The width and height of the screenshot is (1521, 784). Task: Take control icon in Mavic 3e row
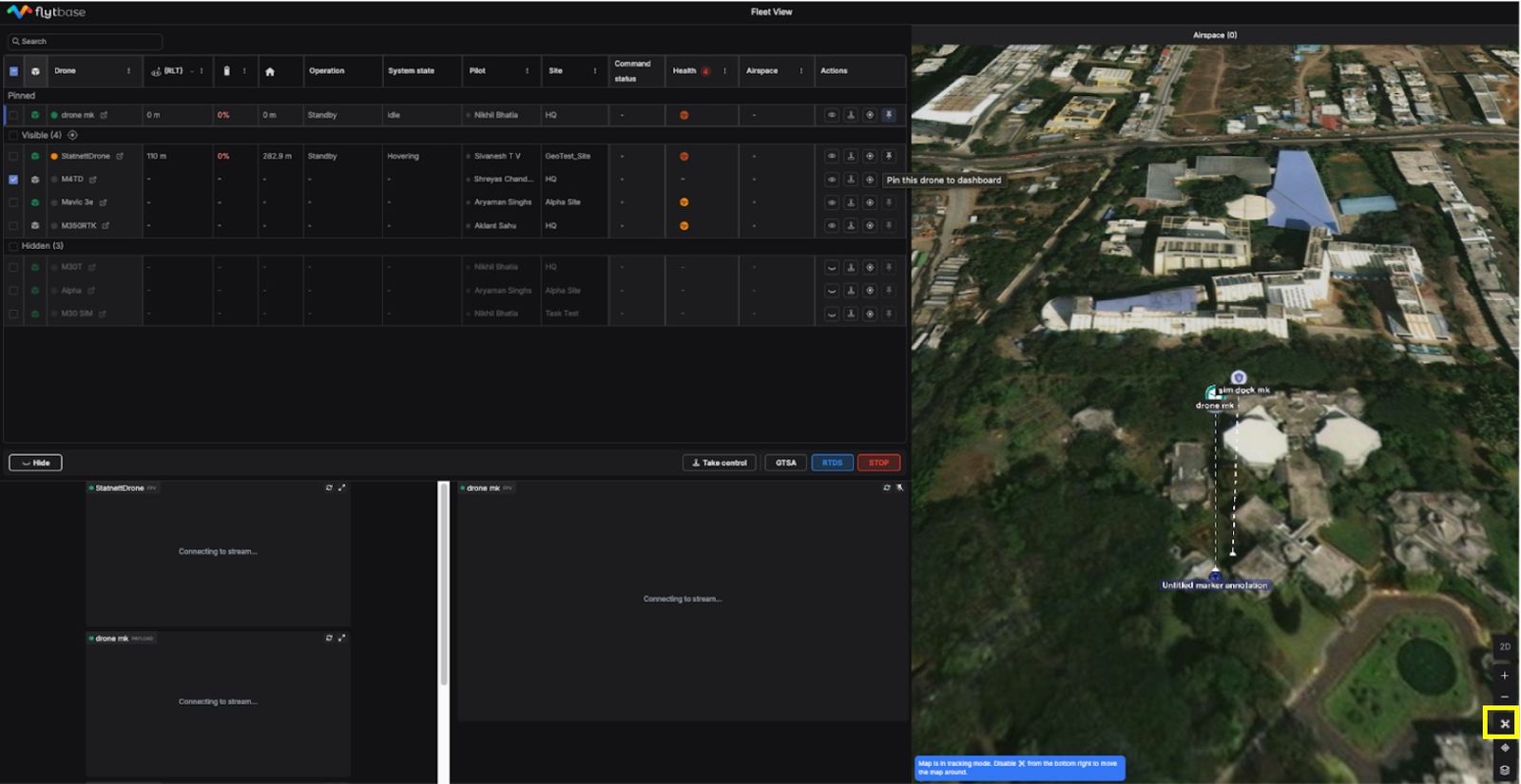point(851,202)
